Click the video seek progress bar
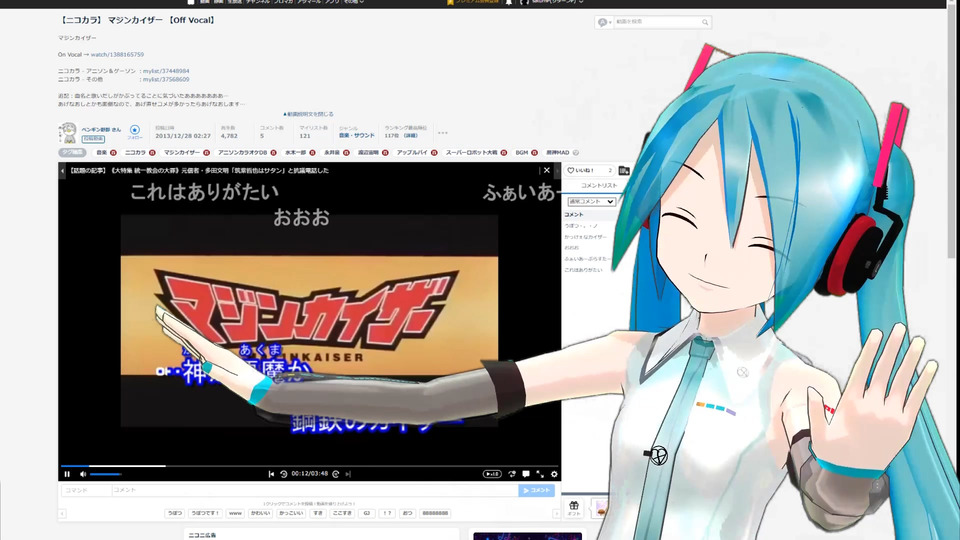 pos(309,466)
